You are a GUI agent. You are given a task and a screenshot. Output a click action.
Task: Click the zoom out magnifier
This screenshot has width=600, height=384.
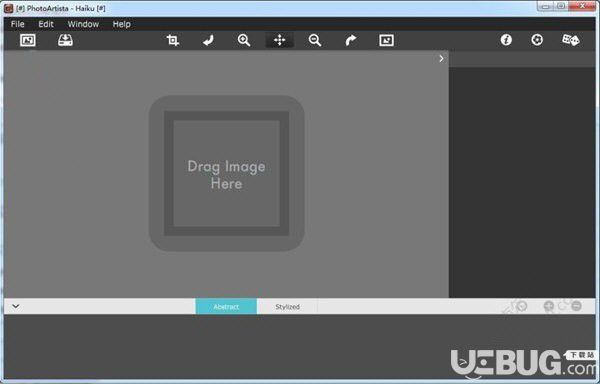[x=315, y=40]
